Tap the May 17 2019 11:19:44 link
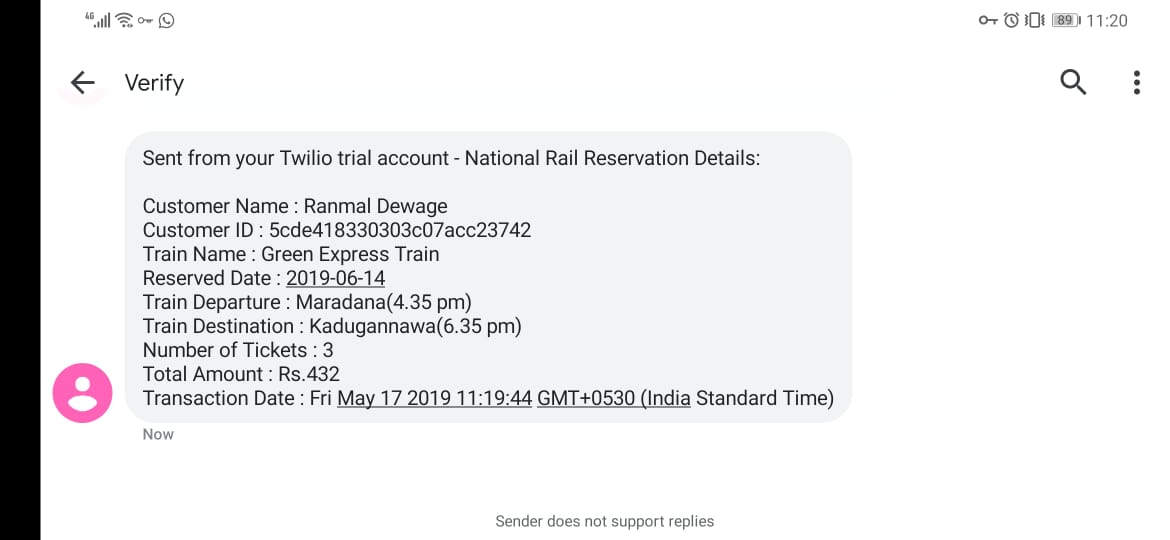This screenshot has height=540, width=1170. coord(434,398)
